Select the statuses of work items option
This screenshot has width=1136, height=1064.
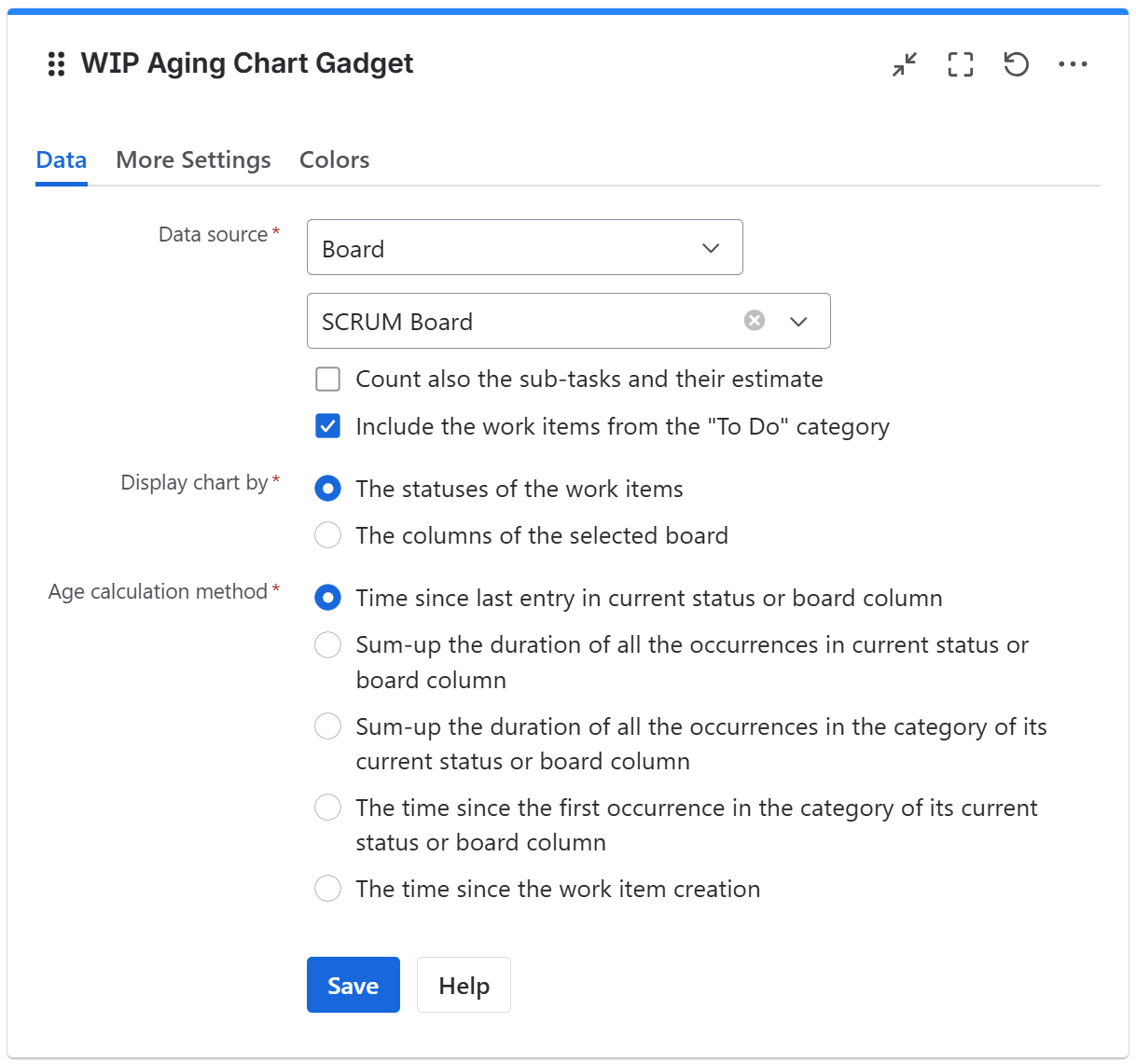pos(327,489)
